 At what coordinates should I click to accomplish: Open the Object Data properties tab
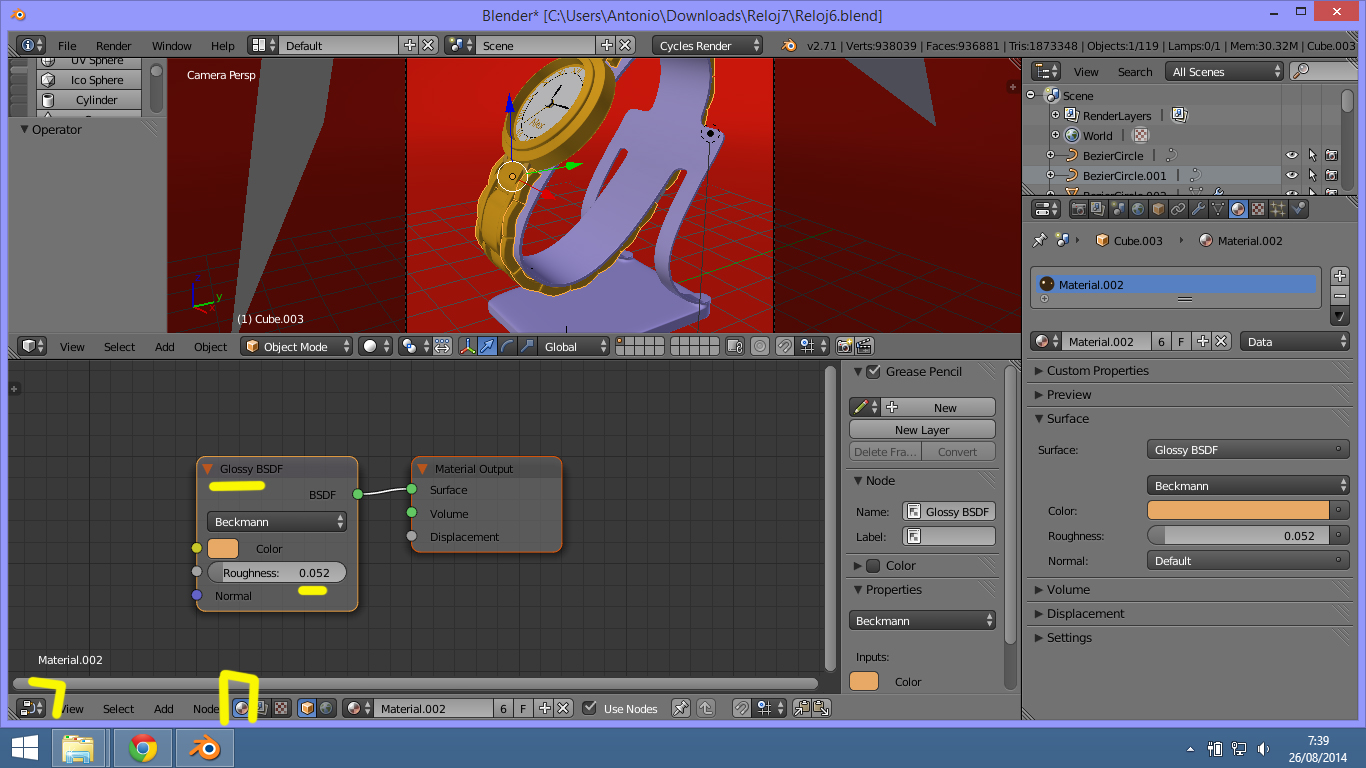[1218, 209]
